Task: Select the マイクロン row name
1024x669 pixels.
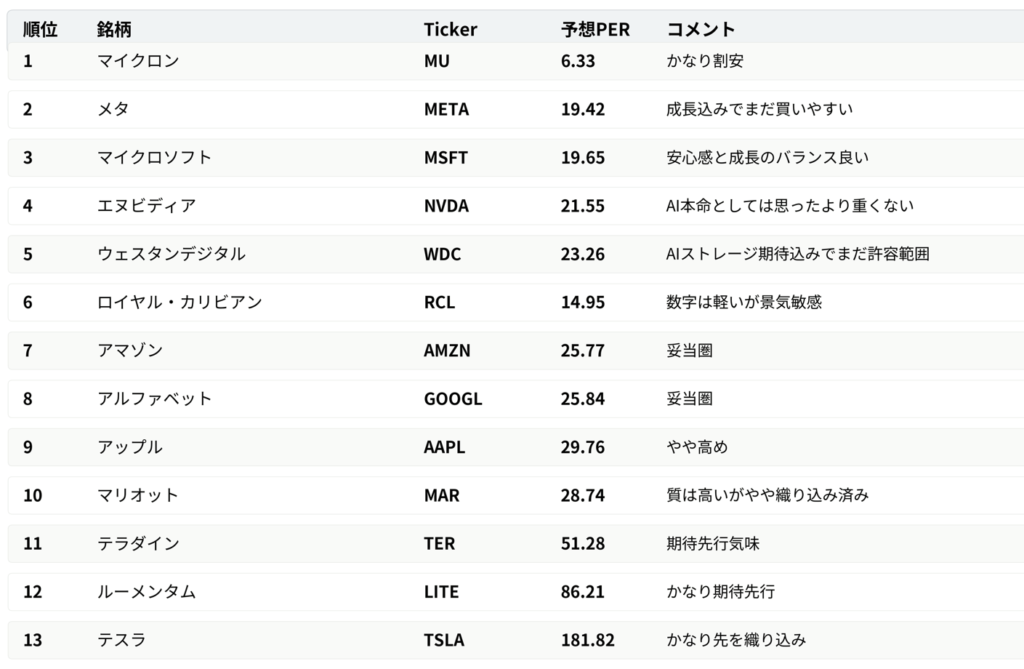Action: (x=138, y=61)
